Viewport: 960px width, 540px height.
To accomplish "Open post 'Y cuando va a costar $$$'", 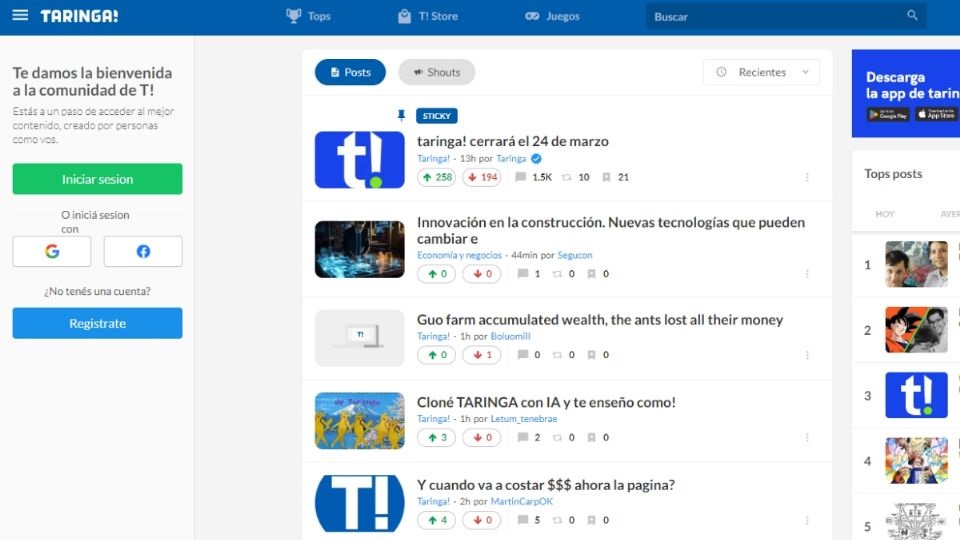I will click(546, 485).
